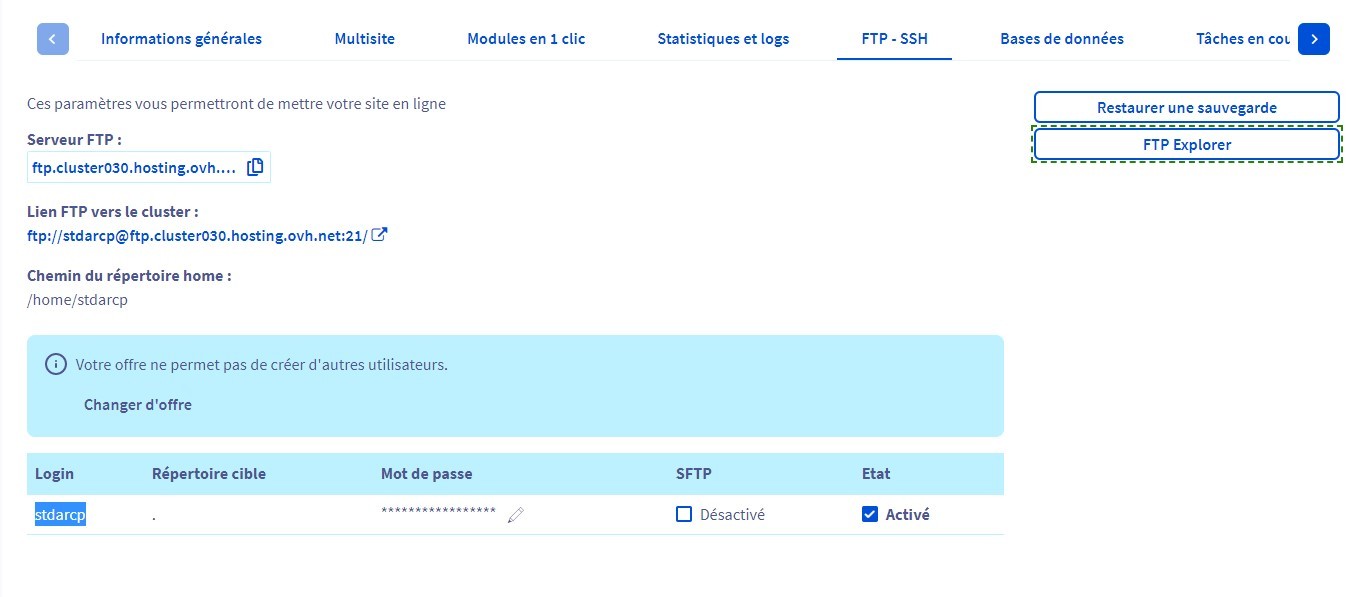Select the stdarcp login cell

(x=60, y=515)
